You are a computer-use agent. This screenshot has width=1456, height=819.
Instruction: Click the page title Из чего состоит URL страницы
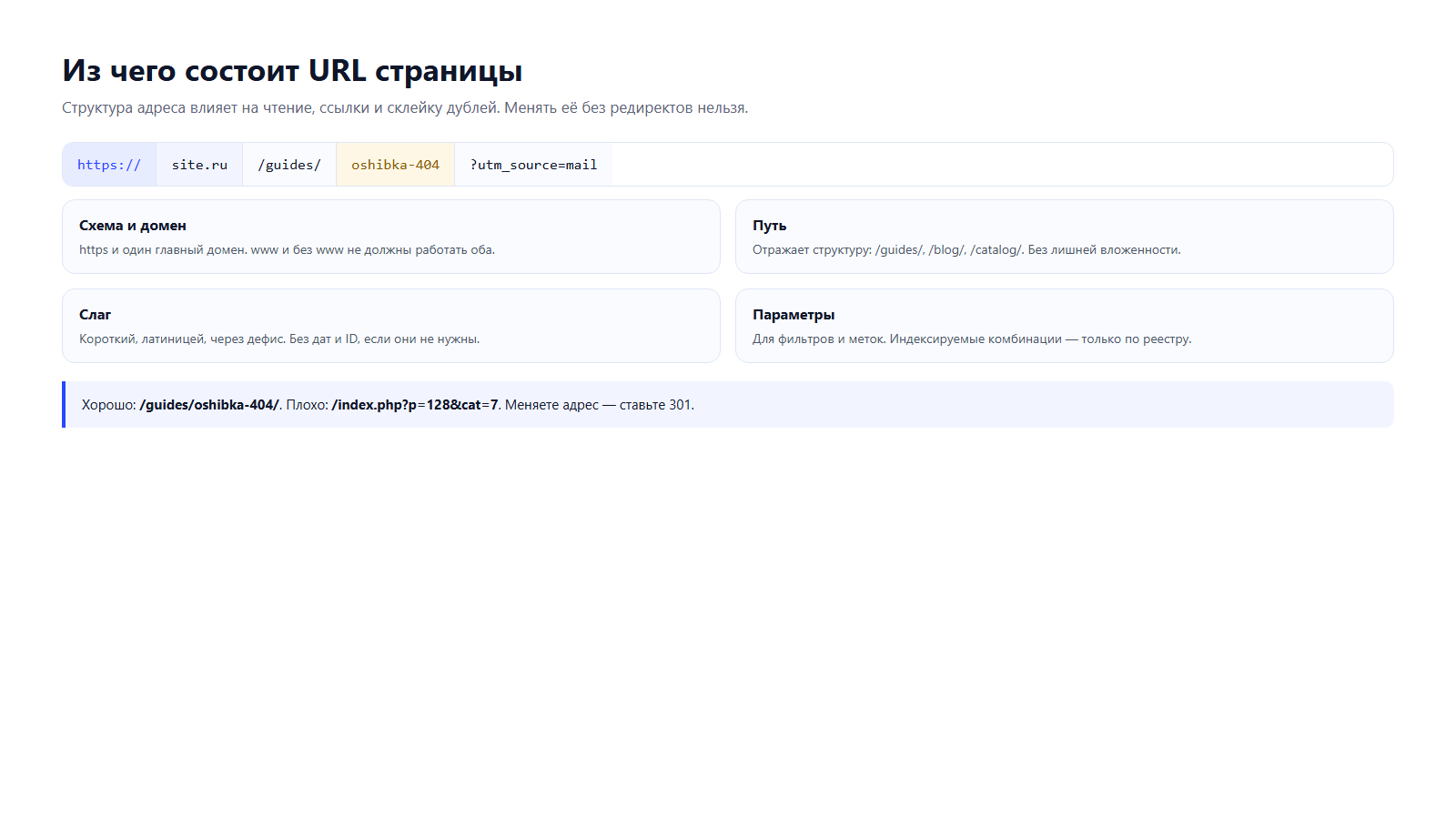[x=292, y=71]
